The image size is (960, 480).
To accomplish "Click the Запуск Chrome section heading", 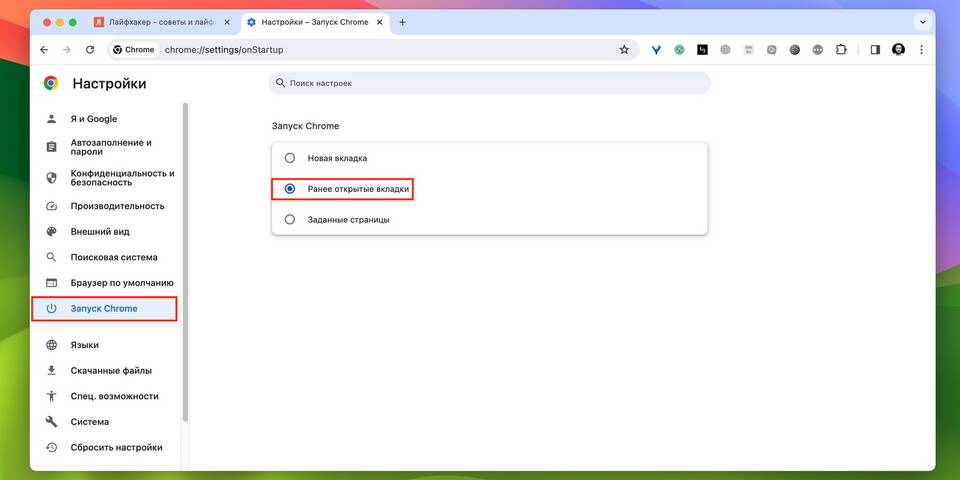I will (x=306, y=126).
